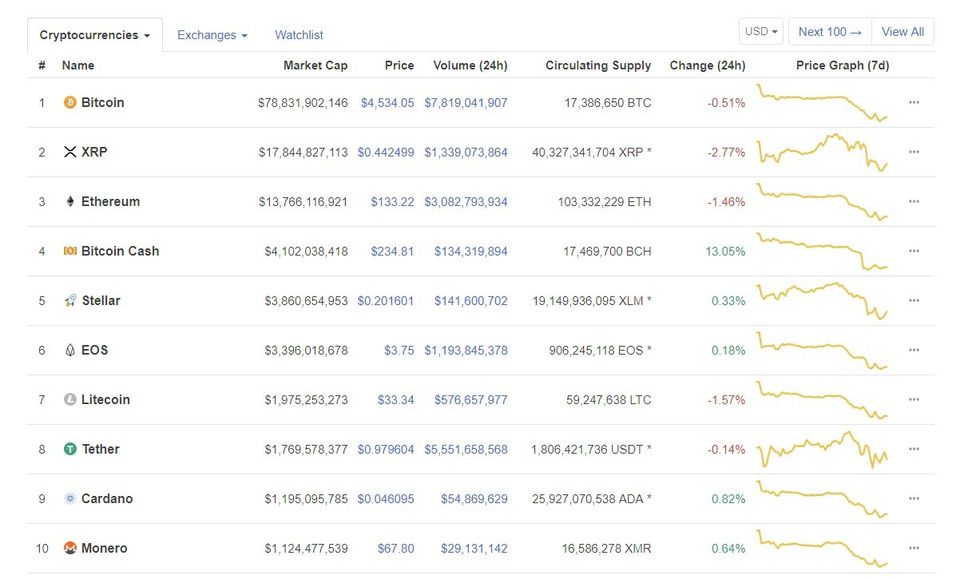Click the XRP 7d price graph
This screenshot has width=980, height=579.
[822, 152]
